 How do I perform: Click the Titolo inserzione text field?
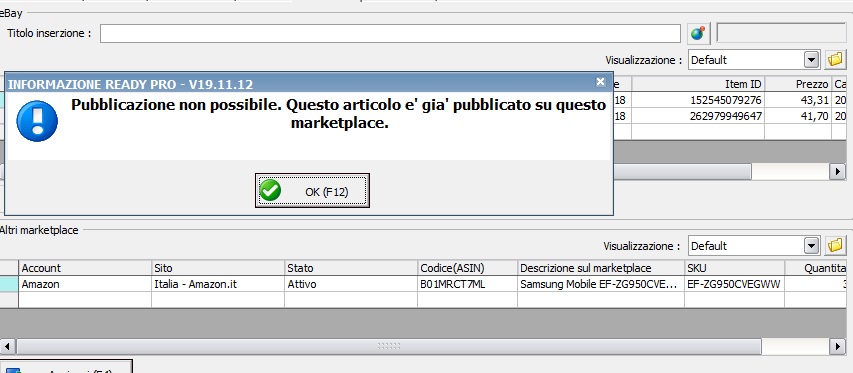(x=390, y=33)
